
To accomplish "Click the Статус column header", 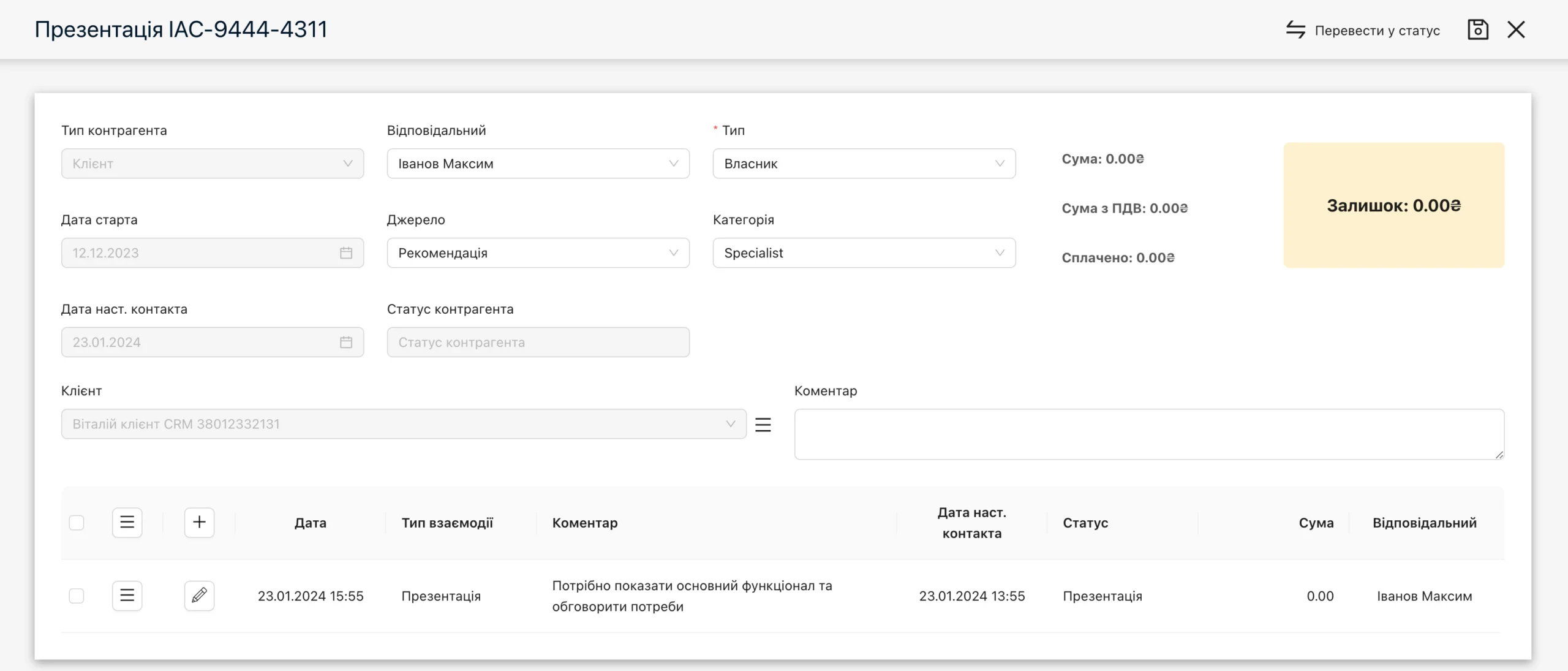I will tap(1085, 523).
